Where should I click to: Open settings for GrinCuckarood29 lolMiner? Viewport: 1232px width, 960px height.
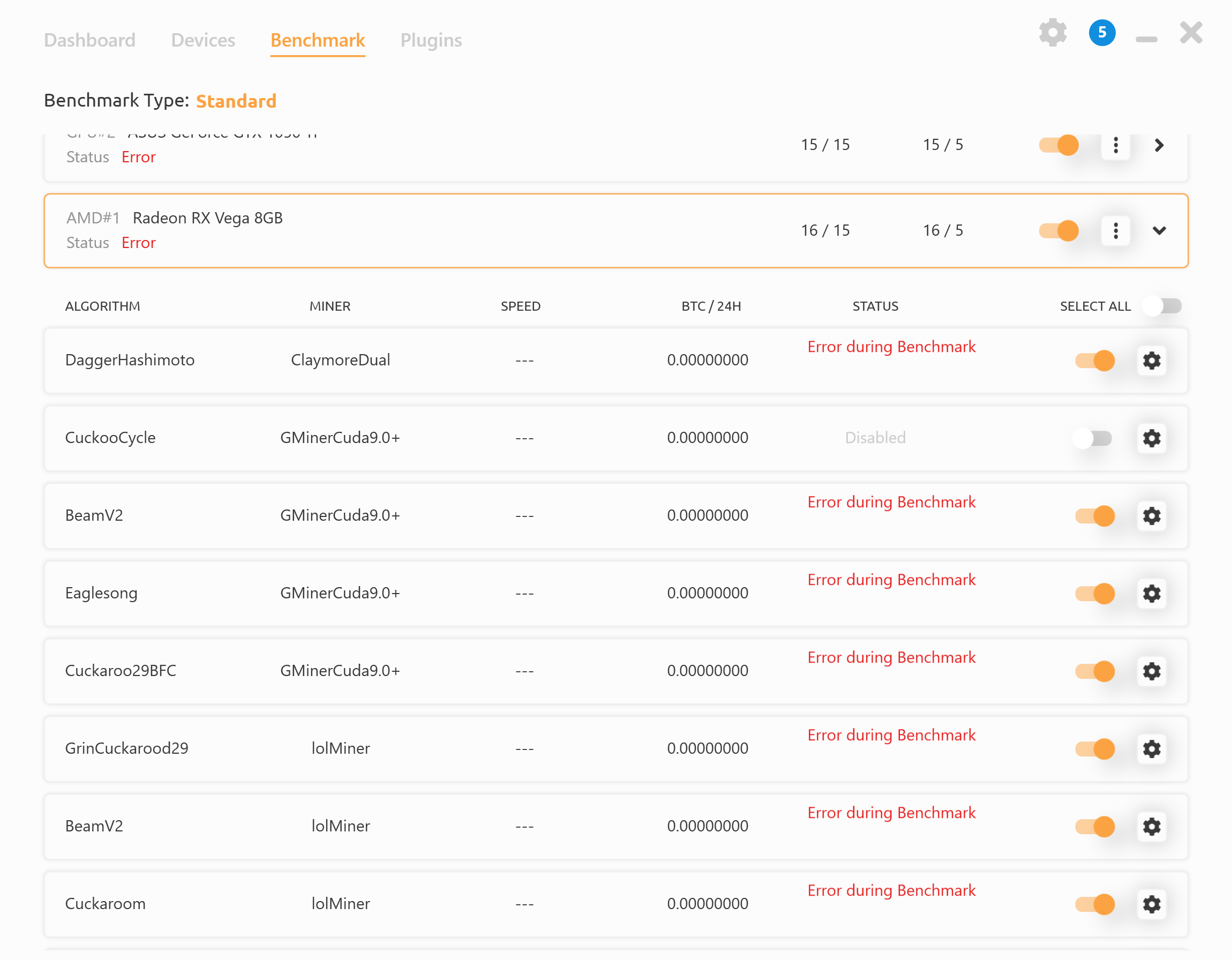point(1152,749)
